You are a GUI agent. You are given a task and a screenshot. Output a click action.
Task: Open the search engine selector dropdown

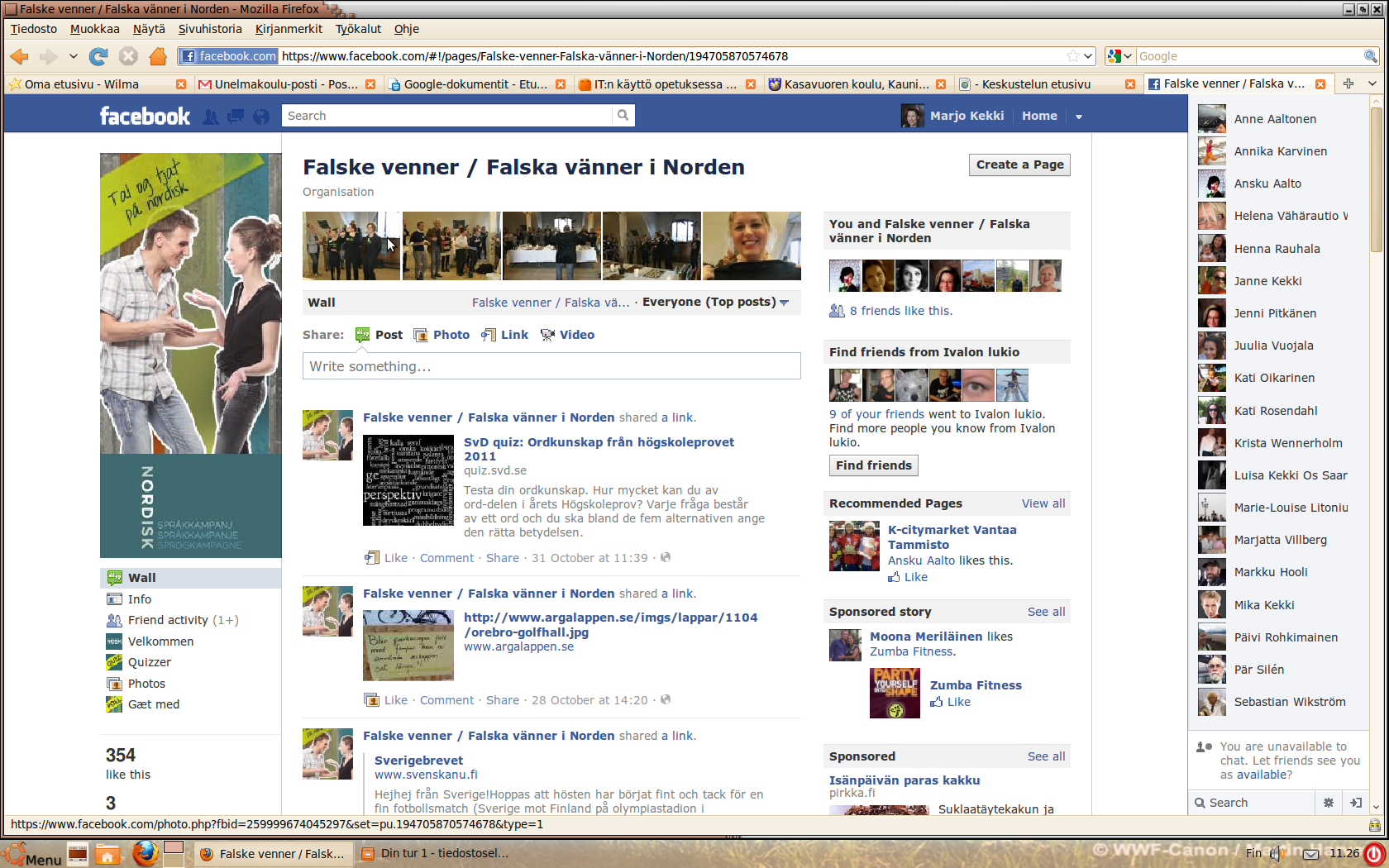tap(1120, 56)
